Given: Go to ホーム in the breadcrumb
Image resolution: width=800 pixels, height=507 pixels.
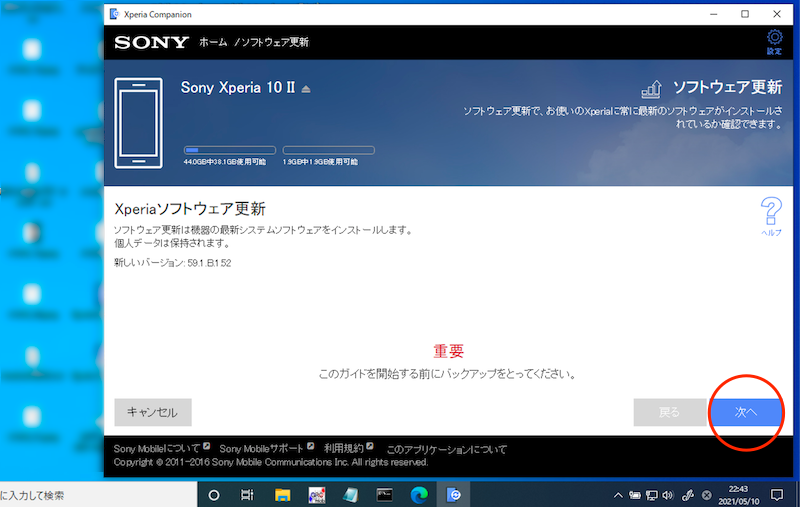Looking at the screenshot, I should (x=213, y=43).
